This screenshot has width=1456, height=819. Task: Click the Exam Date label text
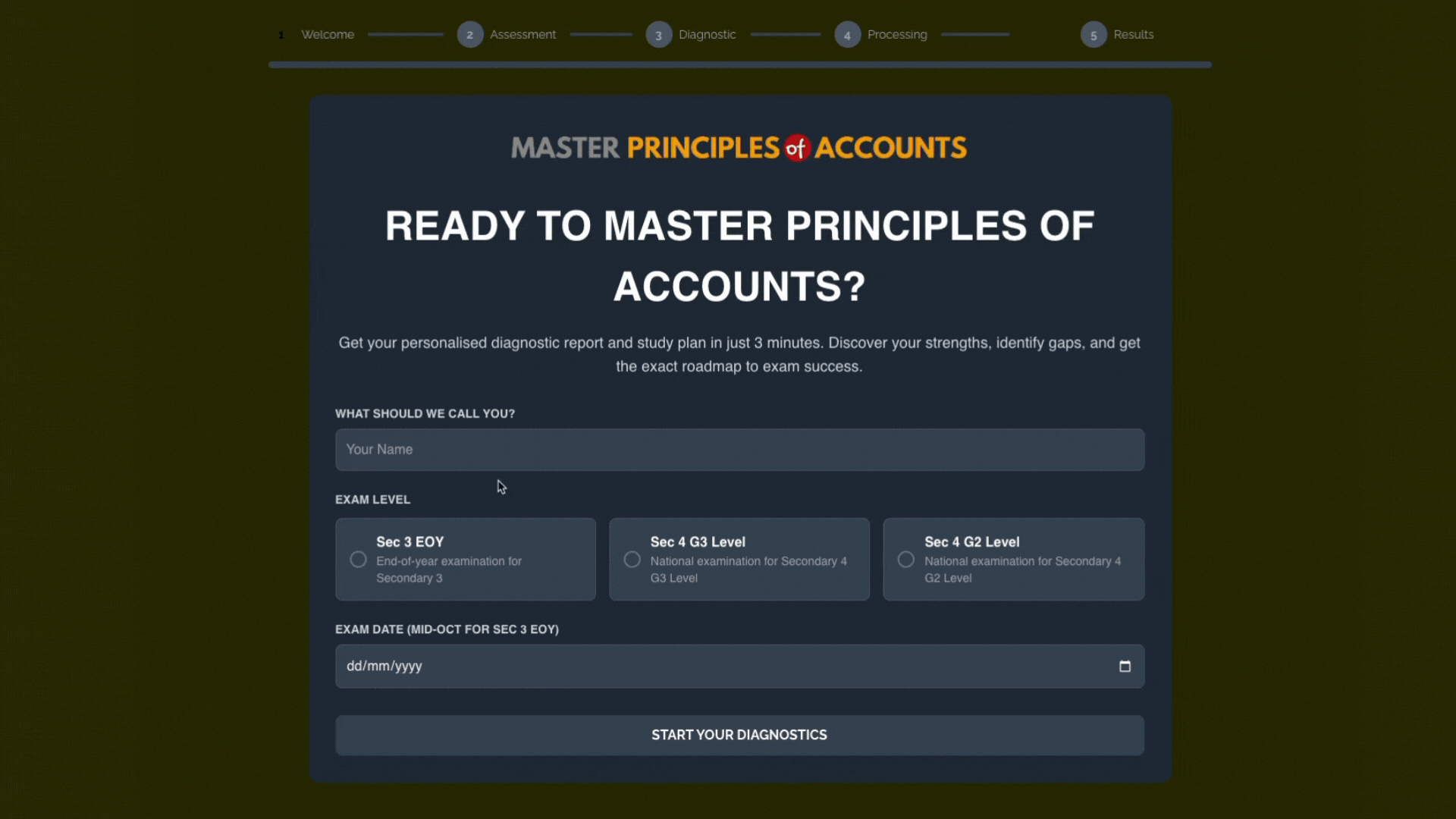pyautogui.click(x=447, y=629)
